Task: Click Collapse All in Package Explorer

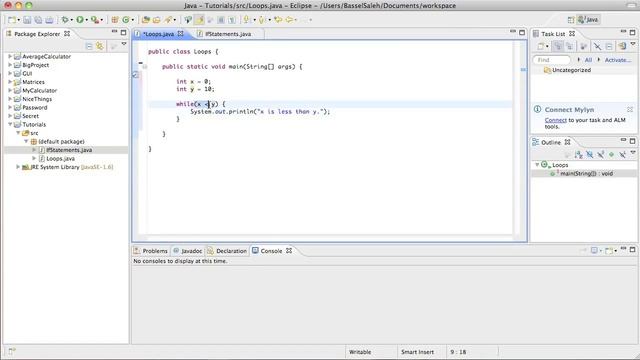Action: (x=89, y=46)
